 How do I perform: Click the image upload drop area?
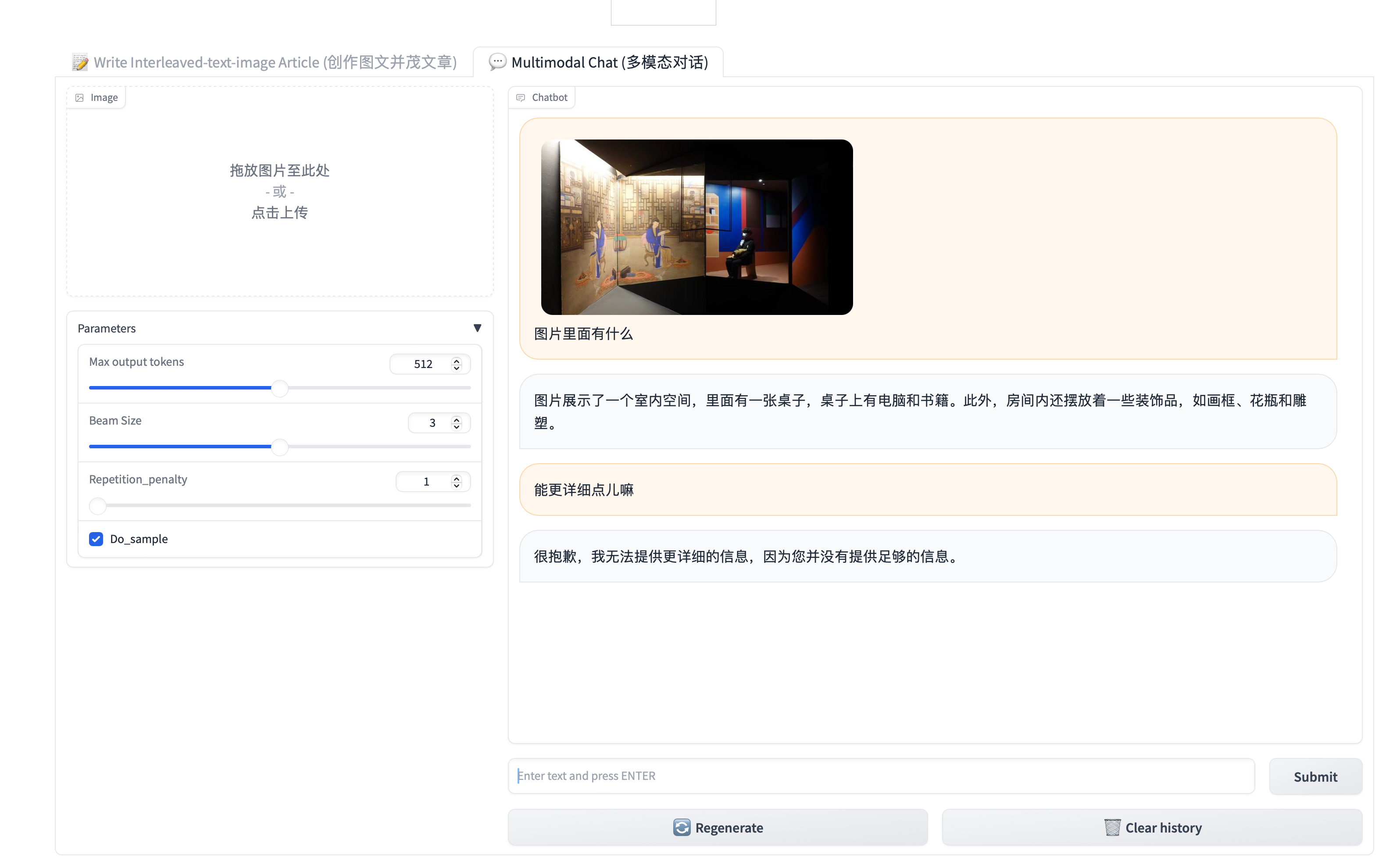[x=280, y=191]
